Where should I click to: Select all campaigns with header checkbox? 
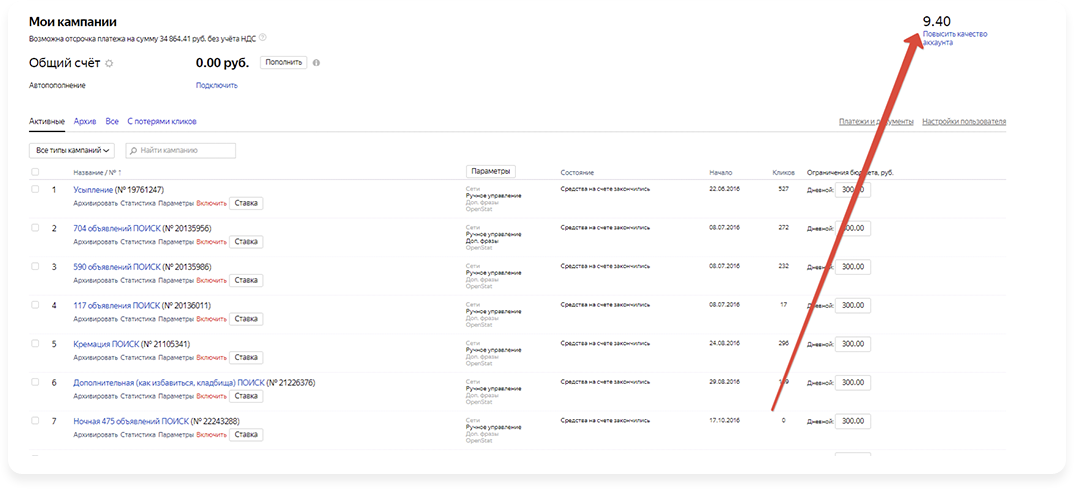tap(35, 172)
